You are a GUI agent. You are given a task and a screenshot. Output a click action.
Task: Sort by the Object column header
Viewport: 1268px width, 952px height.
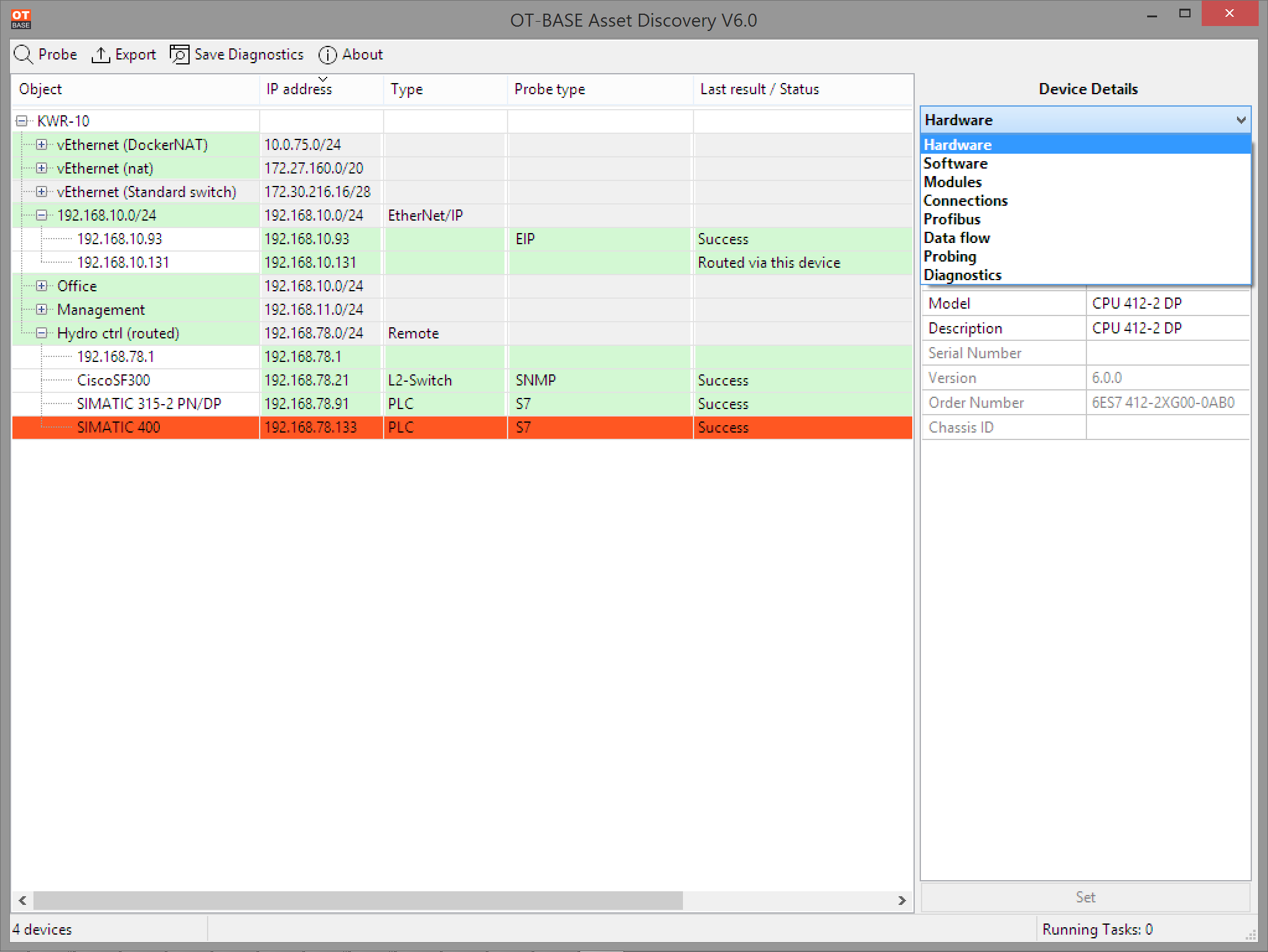tap(135, 89)
